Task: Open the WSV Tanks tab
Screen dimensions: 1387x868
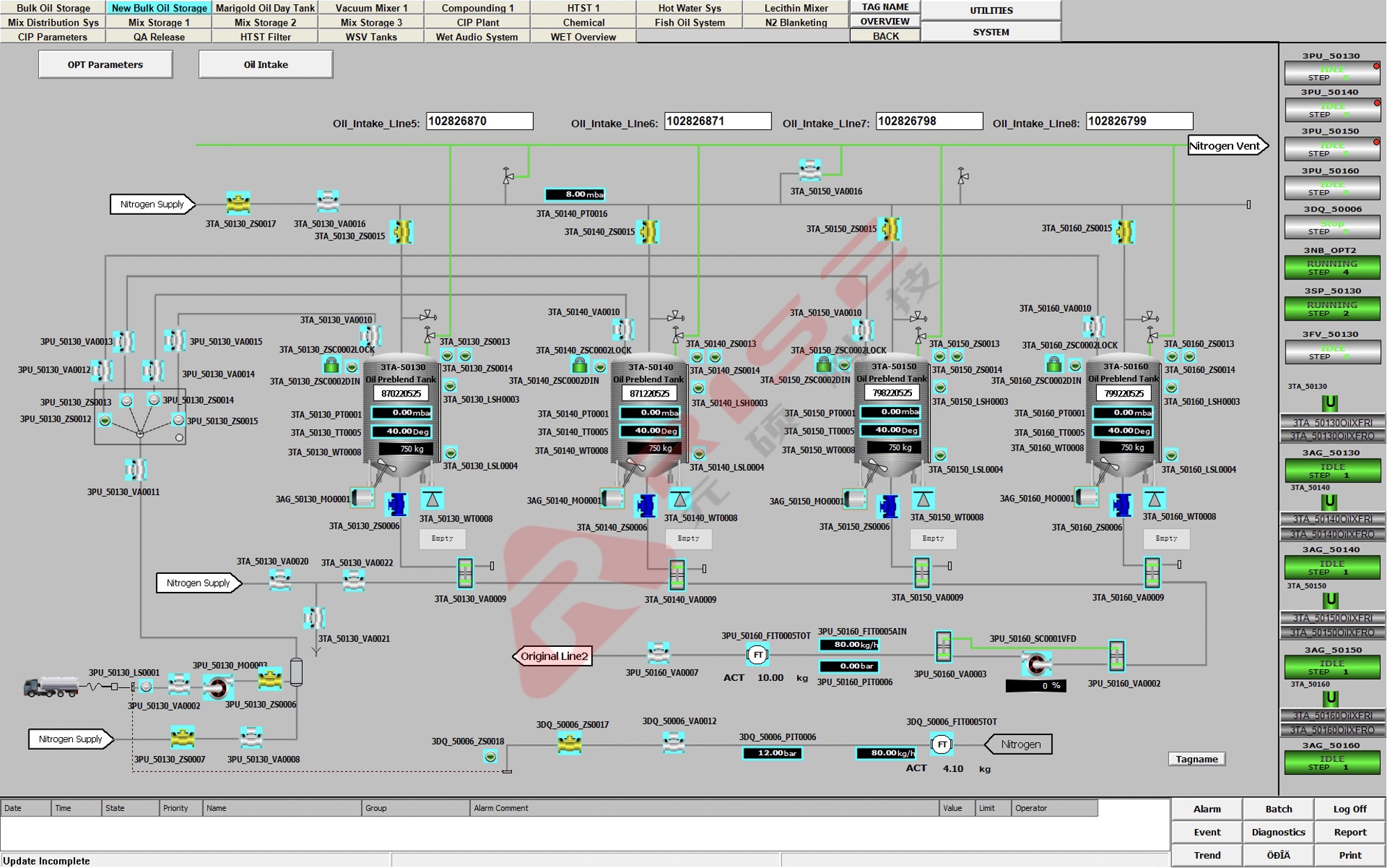Action: [371, 37]
